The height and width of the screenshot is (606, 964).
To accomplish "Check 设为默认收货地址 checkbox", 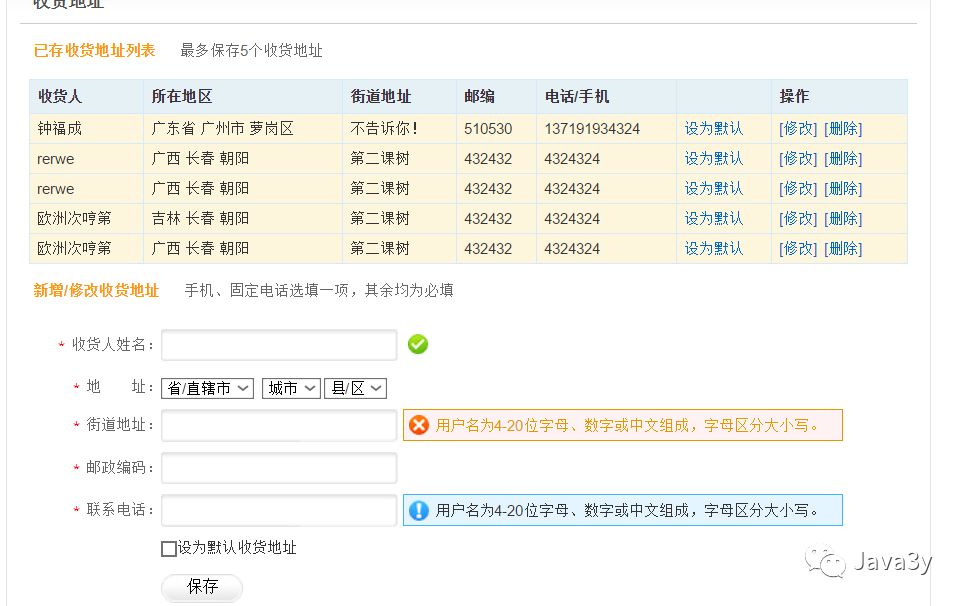I will point(168,549).
